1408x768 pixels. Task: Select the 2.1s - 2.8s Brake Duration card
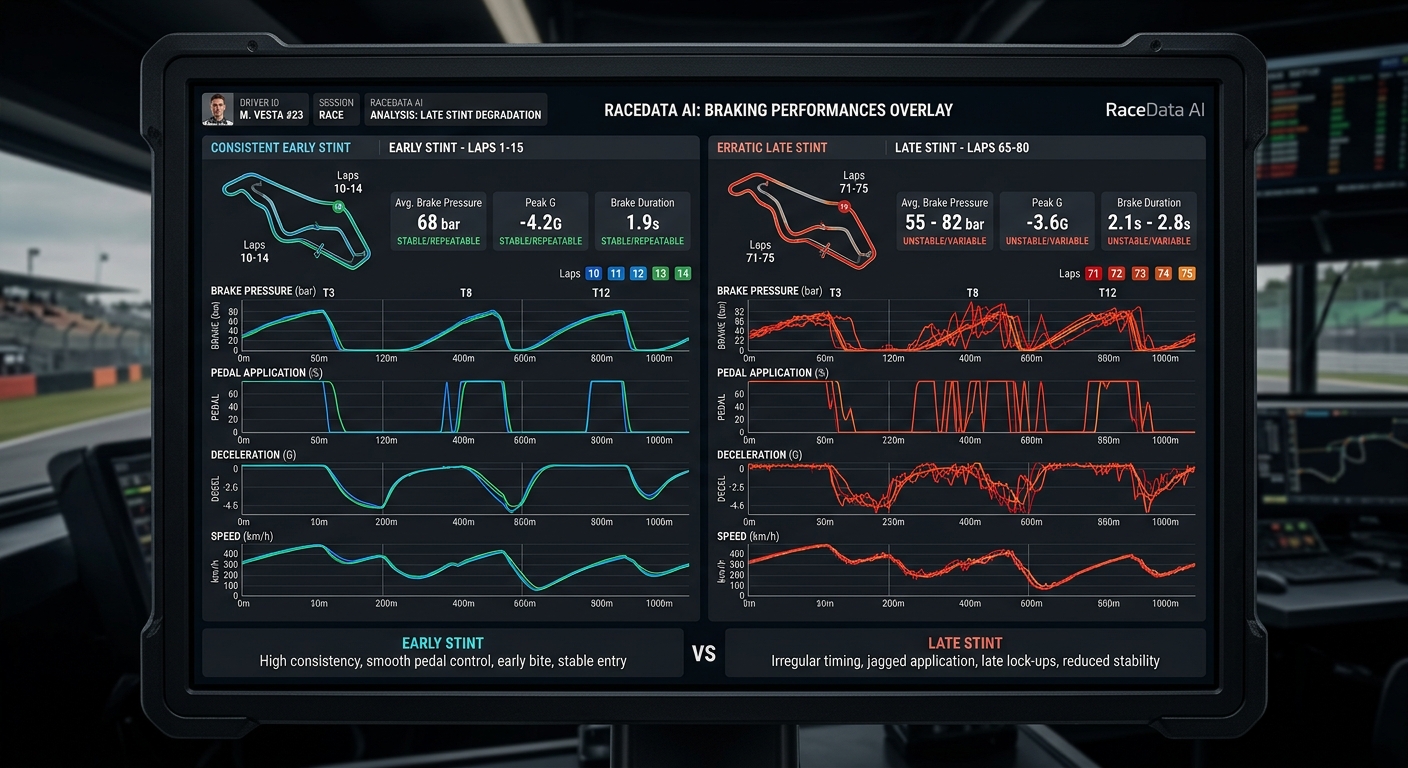pyautogui.click(x=1149, y=221)
